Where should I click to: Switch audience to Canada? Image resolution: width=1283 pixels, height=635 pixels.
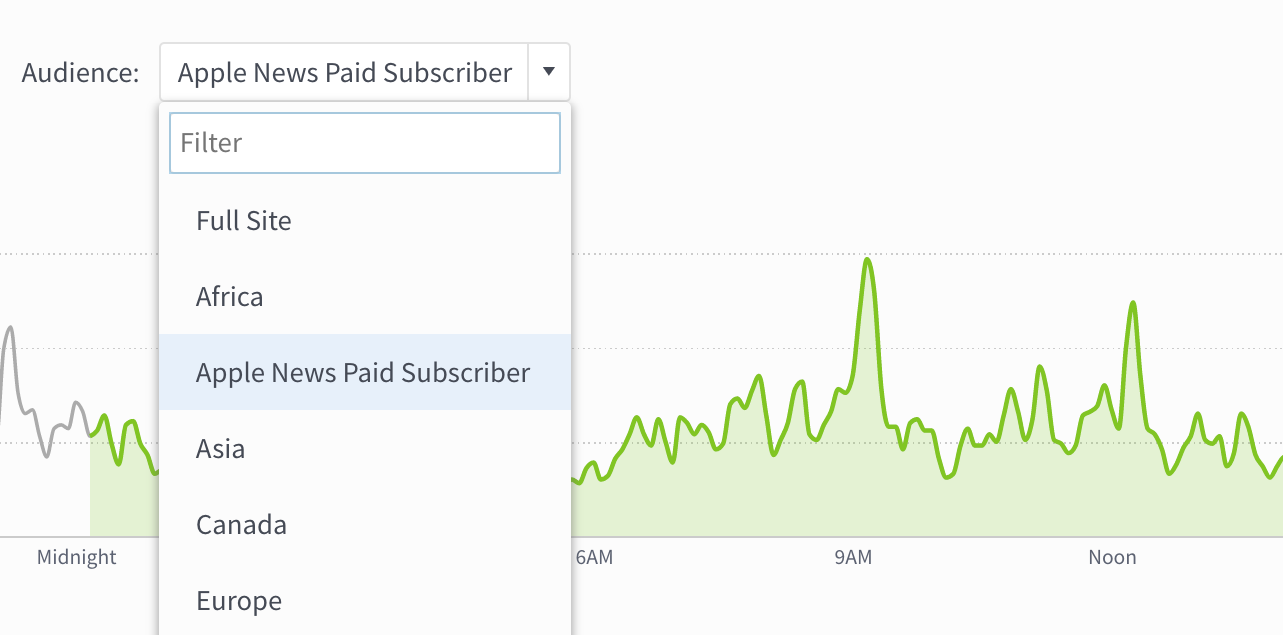tap(241, 525)
